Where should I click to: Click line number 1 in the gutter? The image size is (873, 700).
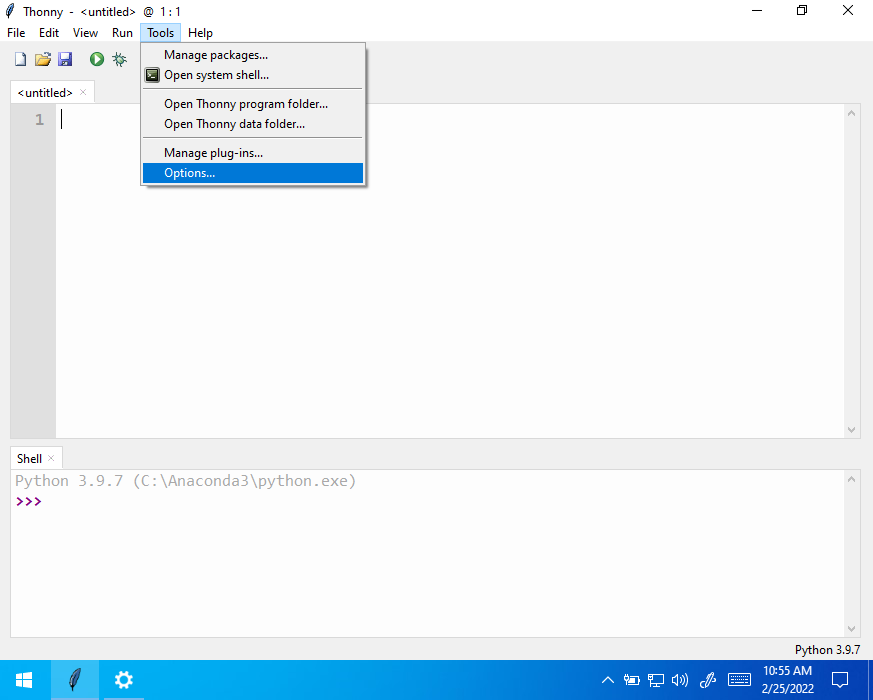40,120
